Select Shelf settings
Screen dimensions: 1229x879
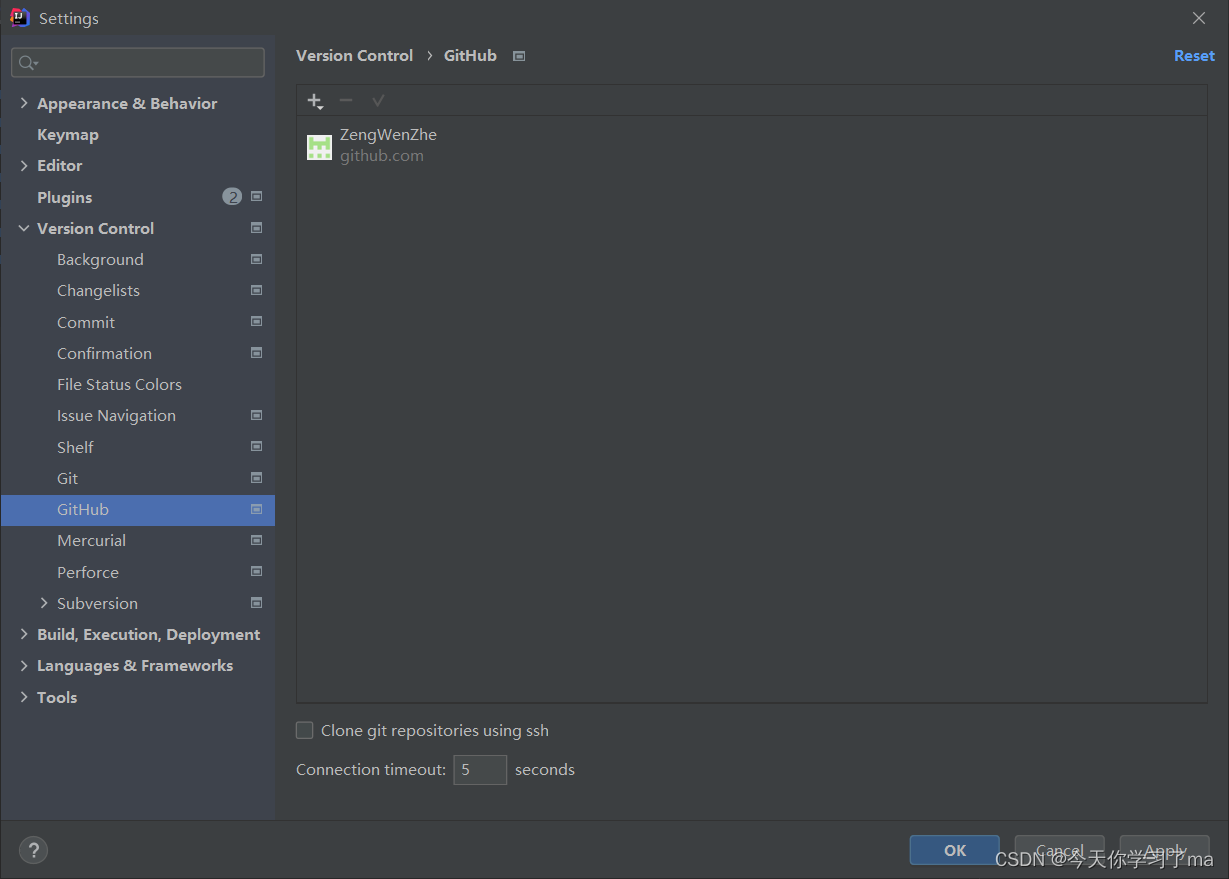75,447
